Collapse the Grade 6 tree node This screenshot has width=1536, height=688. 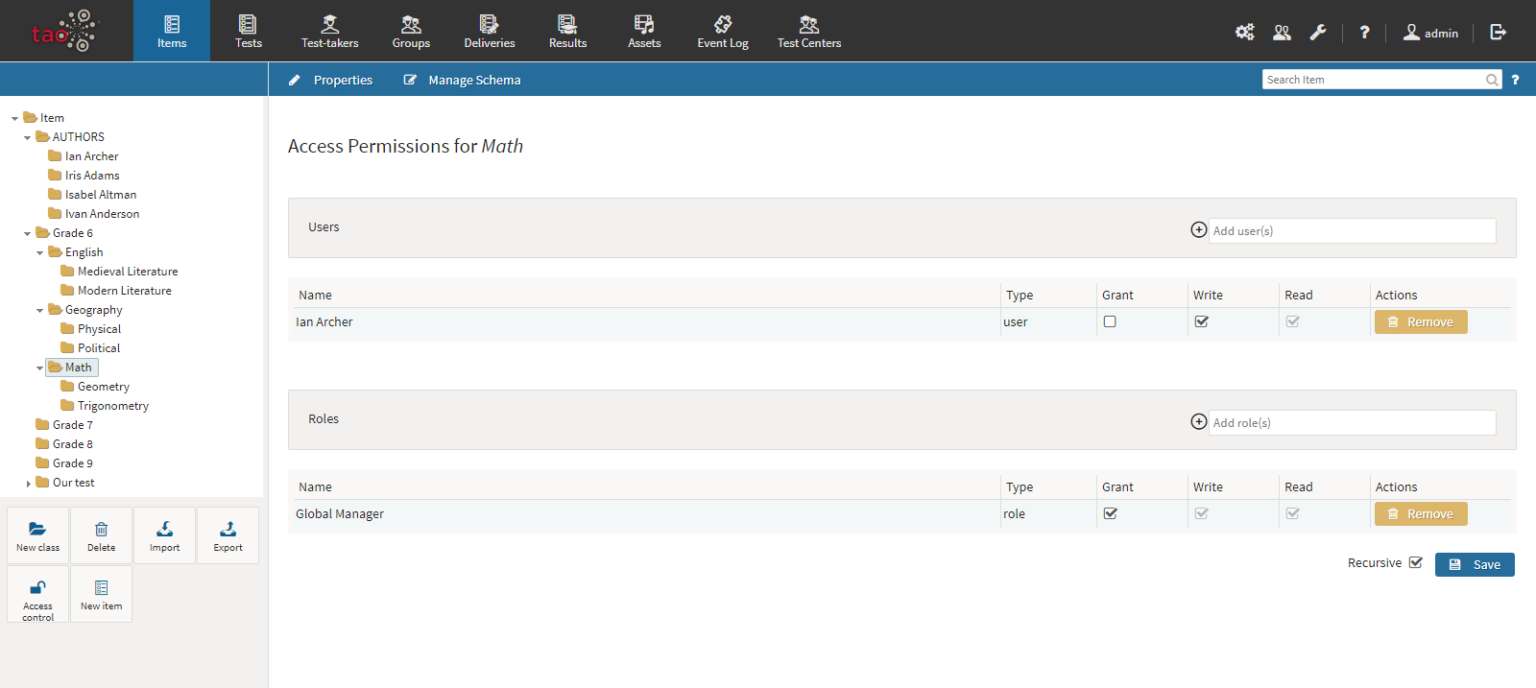coord(28,233)
